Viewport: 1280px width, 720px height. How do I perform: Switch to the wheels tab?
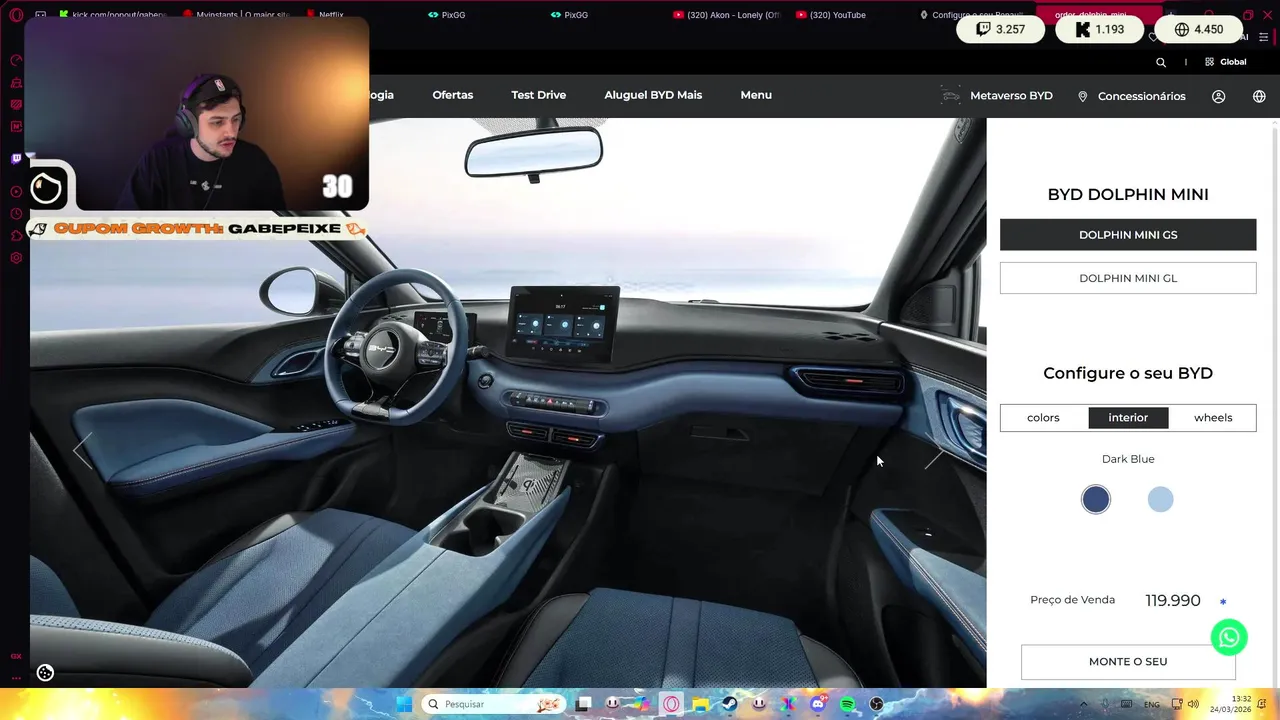coord(1213,418)
